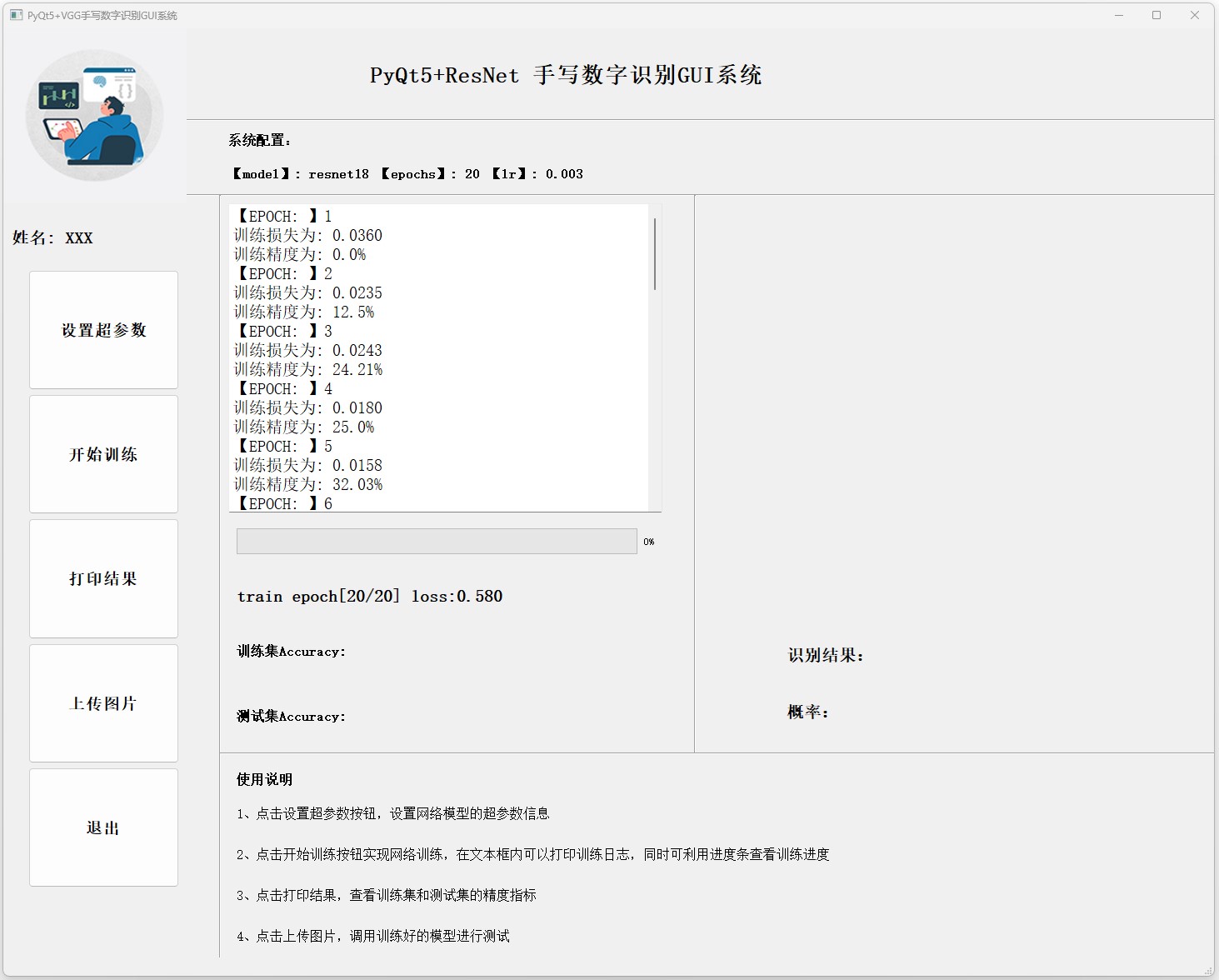Click log line 训练损失为: 0.0180
Viewport: 1219px width, 980px height.
[x=308, y=407]
